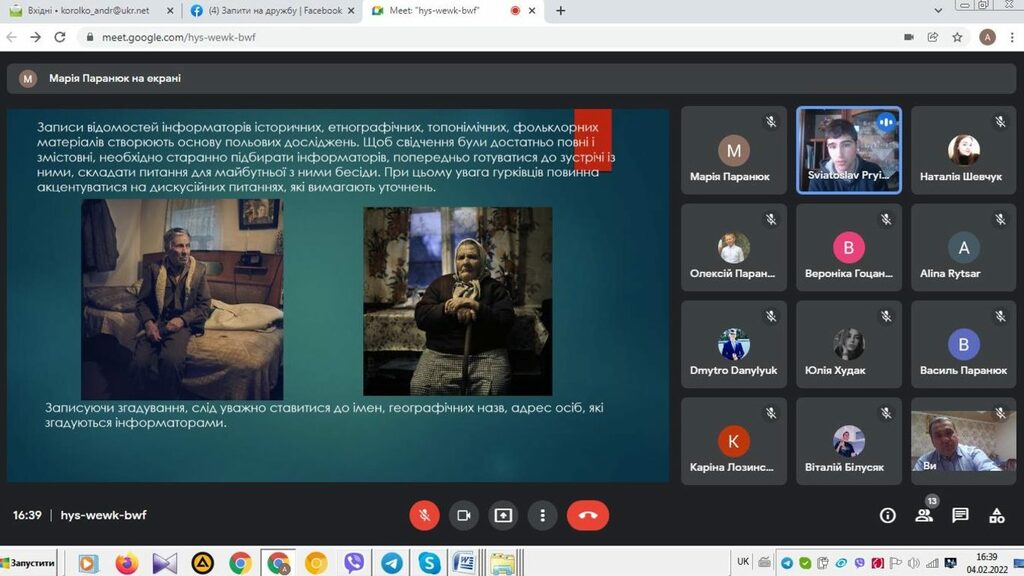The height and width of the screenshot is (576, 1024).
Task: Toggle the camera on or off
Action: click(463, 515)
